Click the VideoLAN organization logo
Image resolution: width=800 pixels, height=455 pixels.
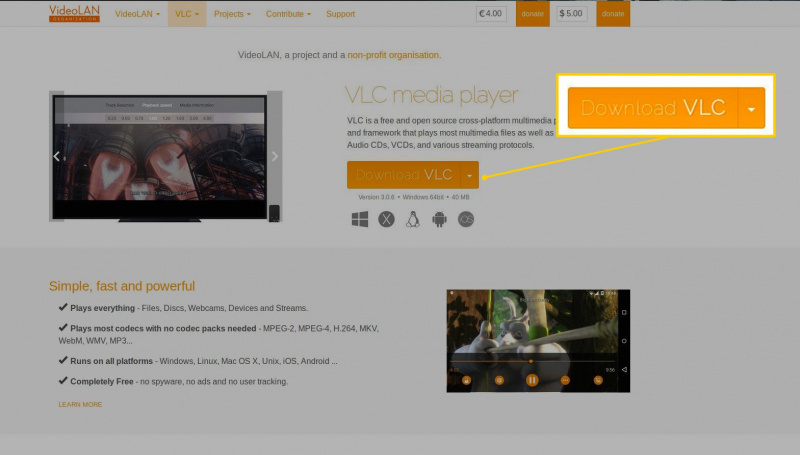click(74, 13)
